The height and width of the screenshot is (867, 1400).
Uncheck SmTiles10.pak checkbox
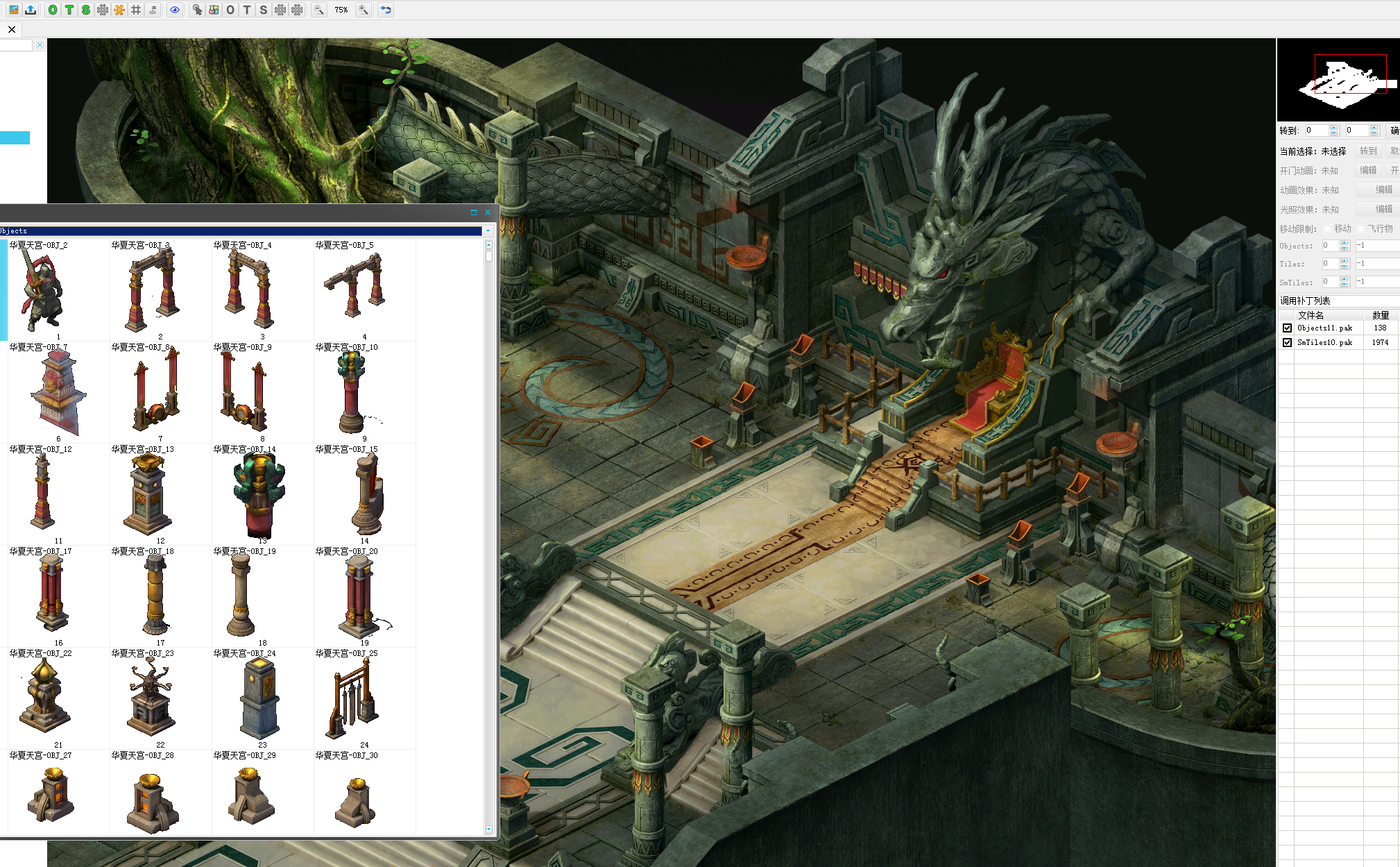[1288, 342]
